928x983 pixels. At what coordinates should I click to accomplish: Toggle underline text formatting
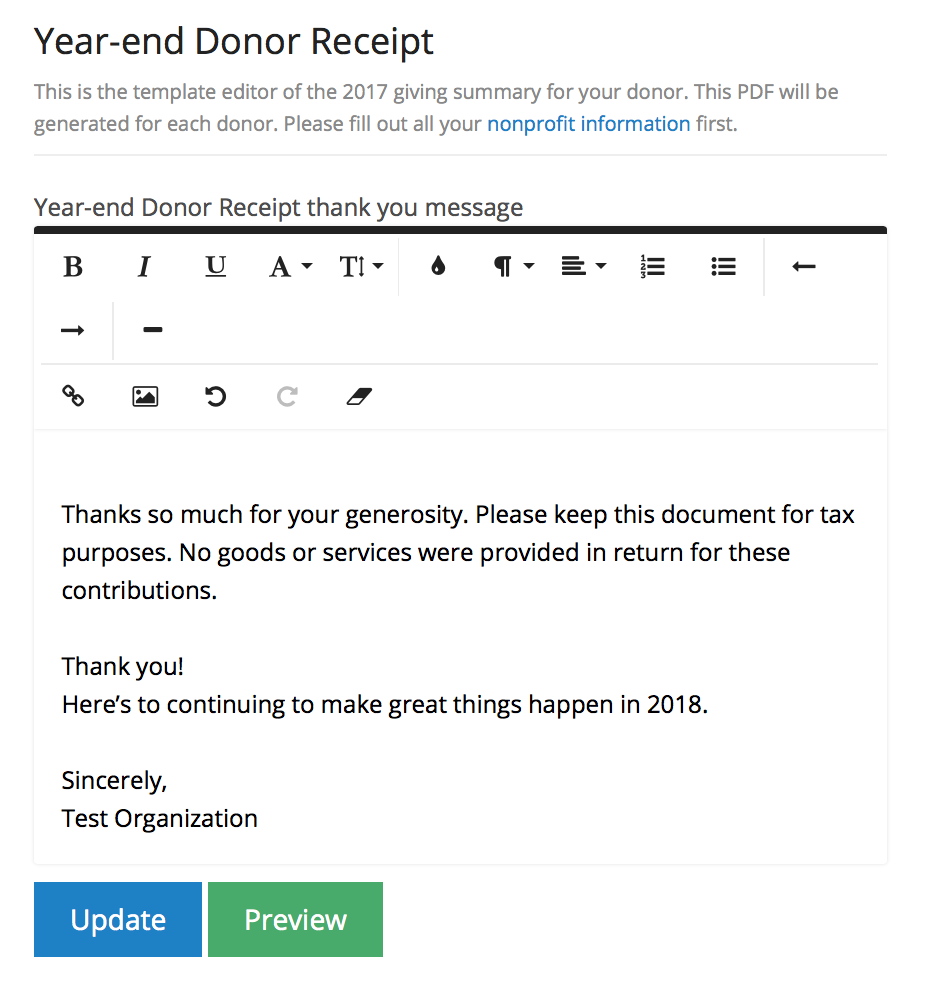(216, 267)
